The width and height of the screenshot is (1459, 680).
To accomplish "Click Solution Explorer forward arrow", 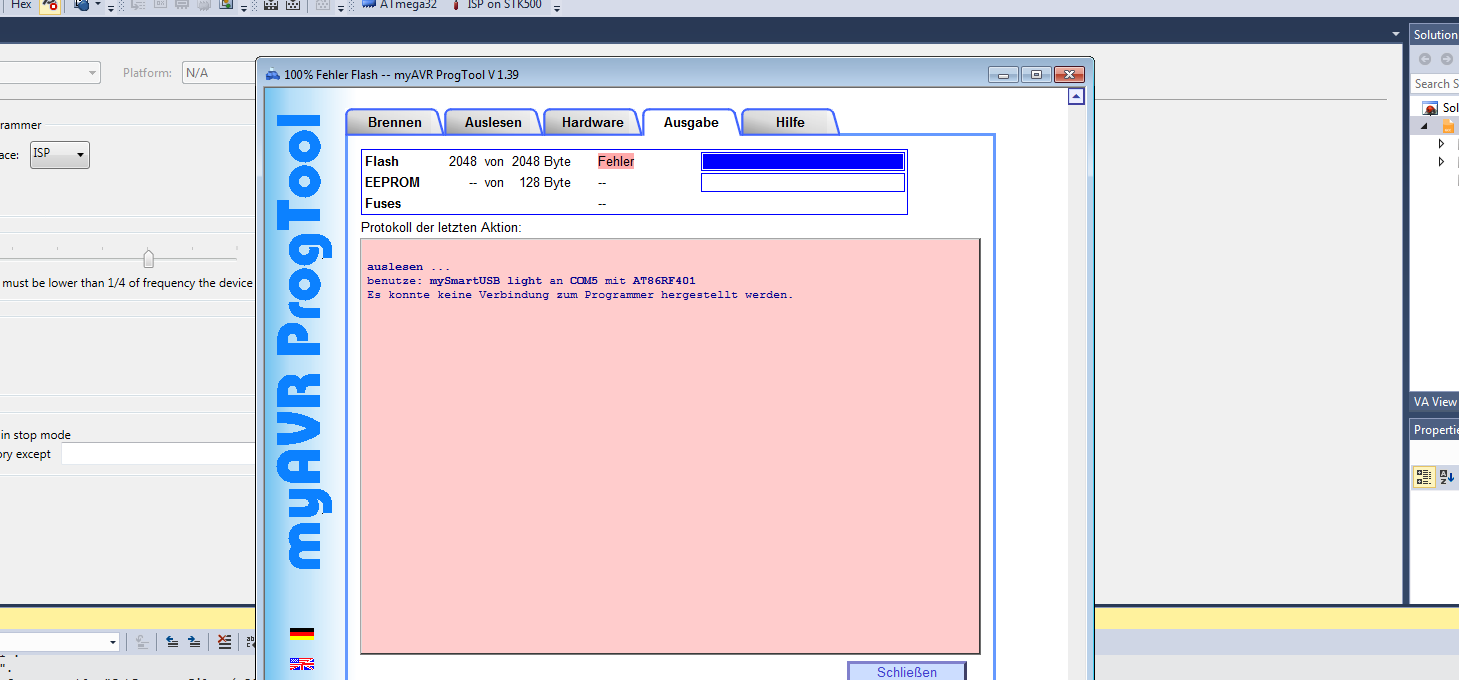I will pos(1446,59).
